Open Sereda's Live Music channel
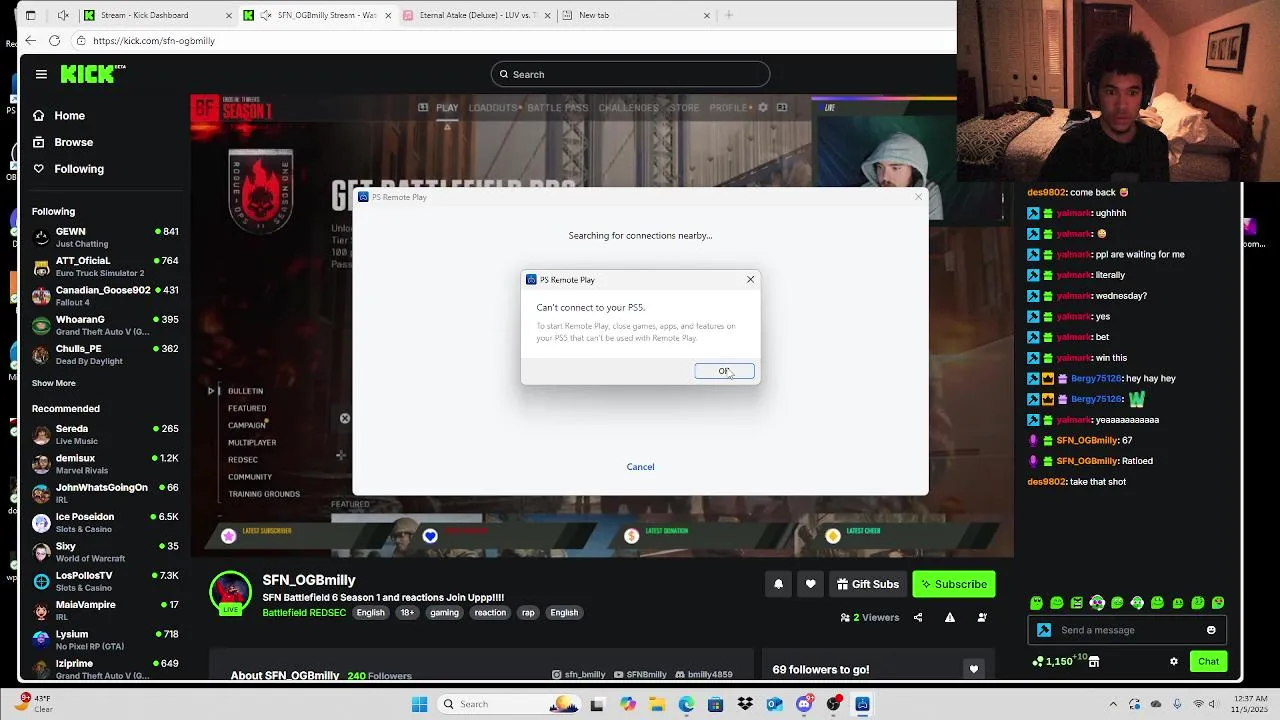 point(105,434)
